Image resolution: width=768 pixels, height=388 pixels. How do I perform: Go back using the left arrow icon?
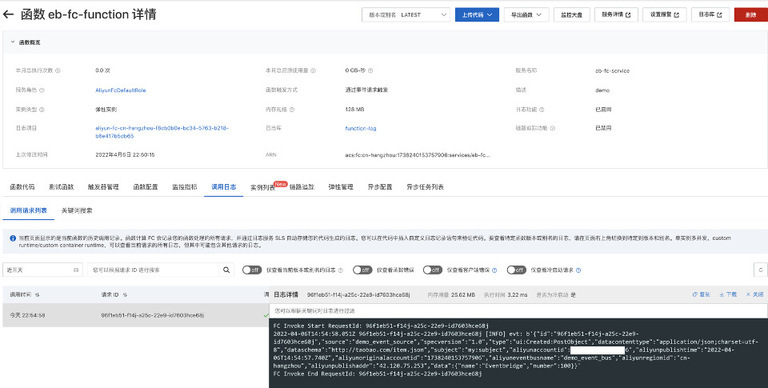click(x=8, y=14)
